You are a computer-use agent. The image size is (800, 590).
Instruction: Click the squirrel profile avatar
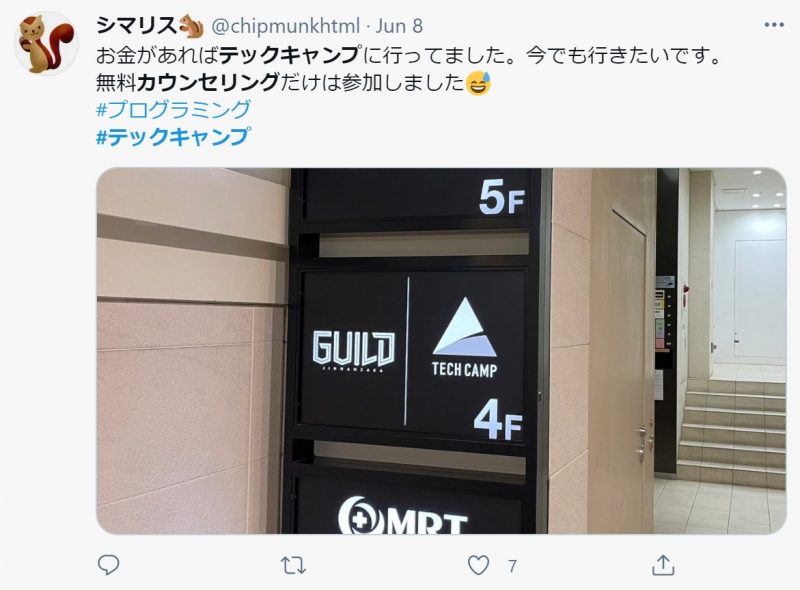(46, 44)
